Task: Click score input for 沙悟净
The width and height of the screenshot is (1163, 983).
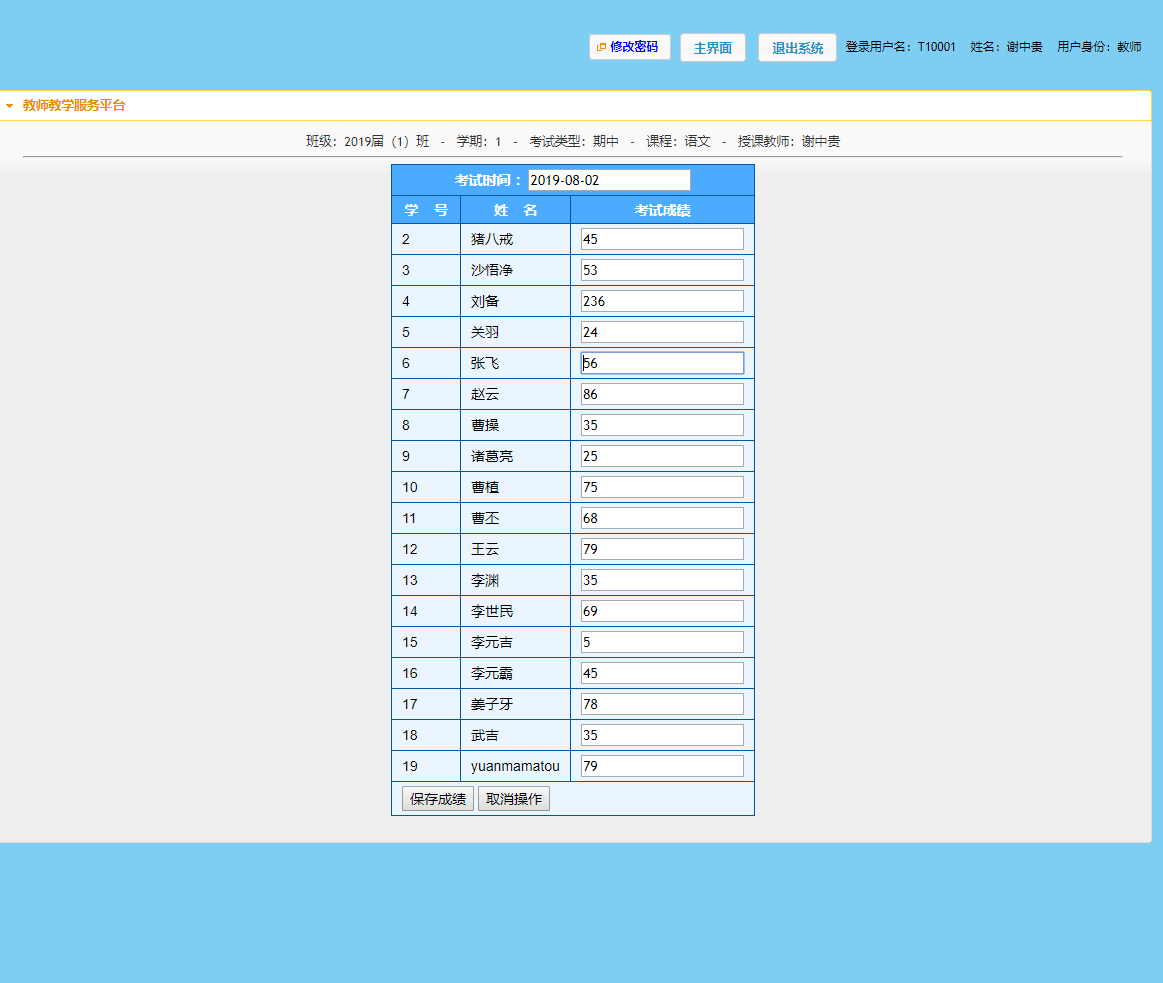Action: pyautogui.click(x=662, y=270)
